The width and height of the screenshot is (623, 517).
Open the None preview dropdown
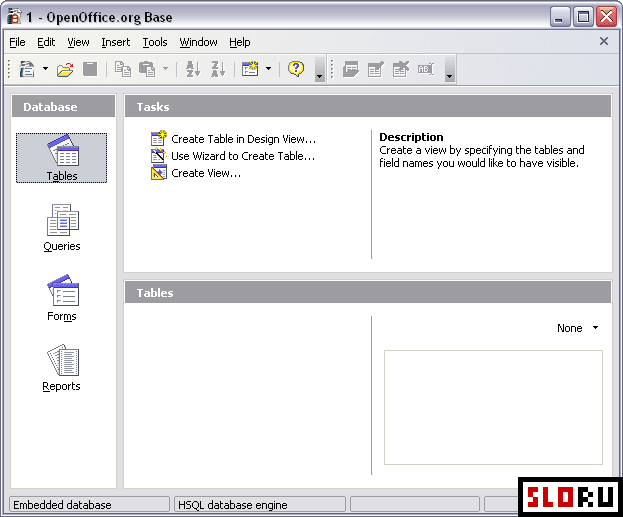coord(578,328)
